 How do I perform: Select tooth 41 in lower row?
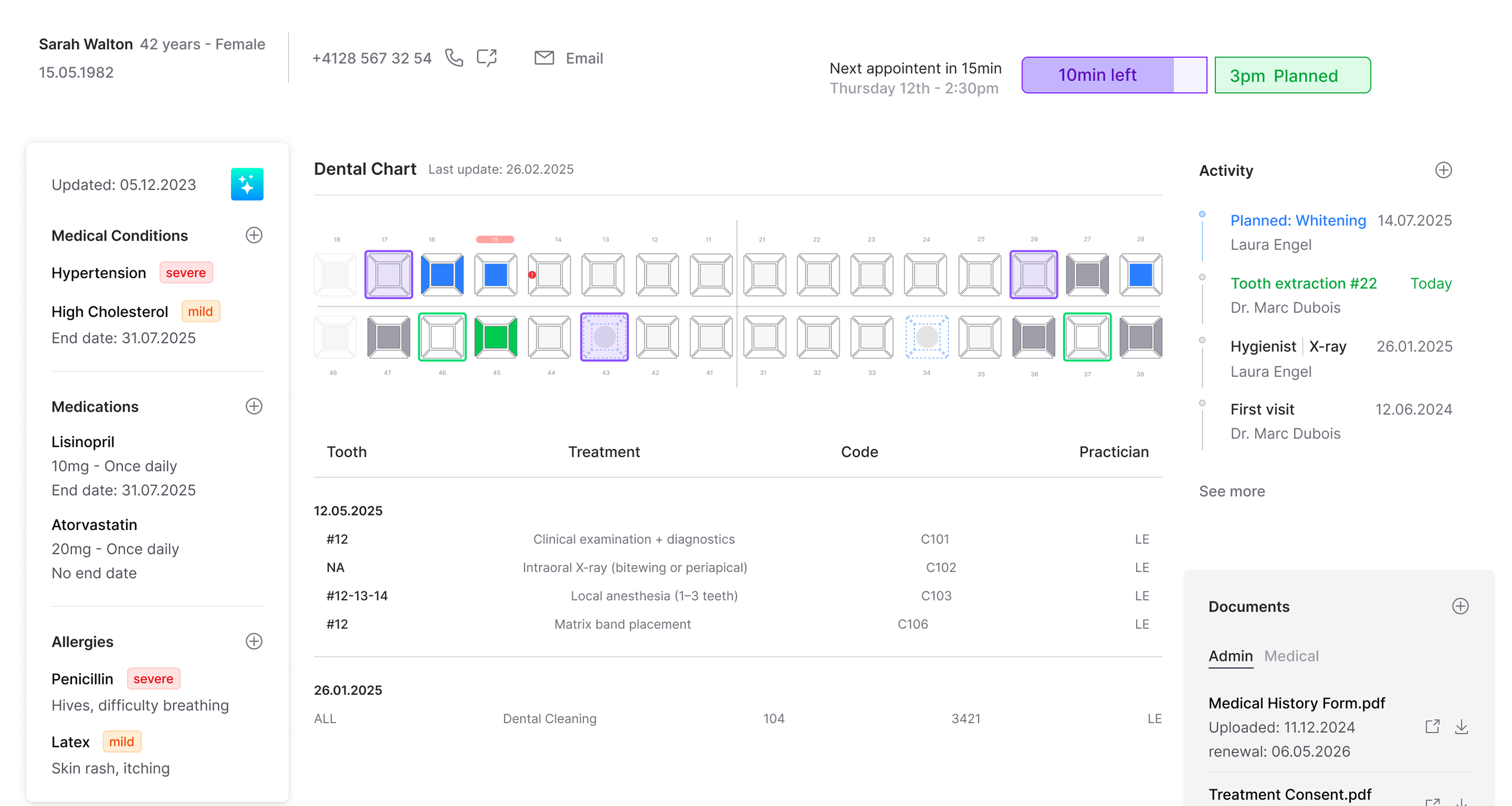[x=711, y=337]
